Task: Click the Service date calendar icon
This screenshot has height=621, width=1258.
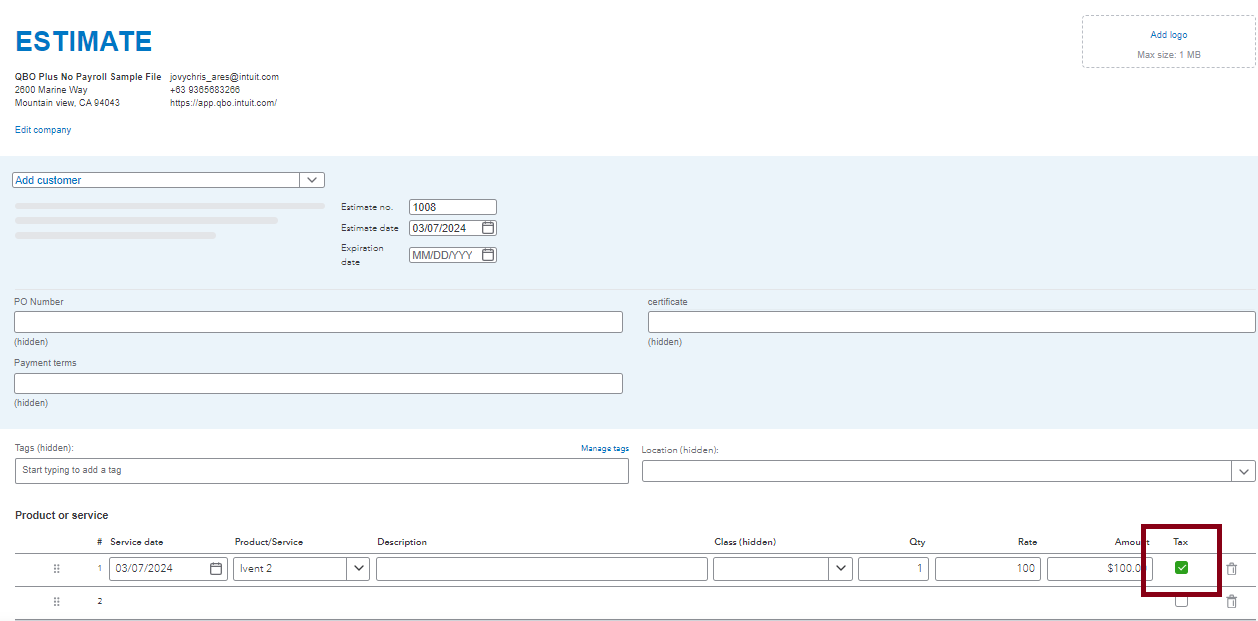Action: point(216,569)
